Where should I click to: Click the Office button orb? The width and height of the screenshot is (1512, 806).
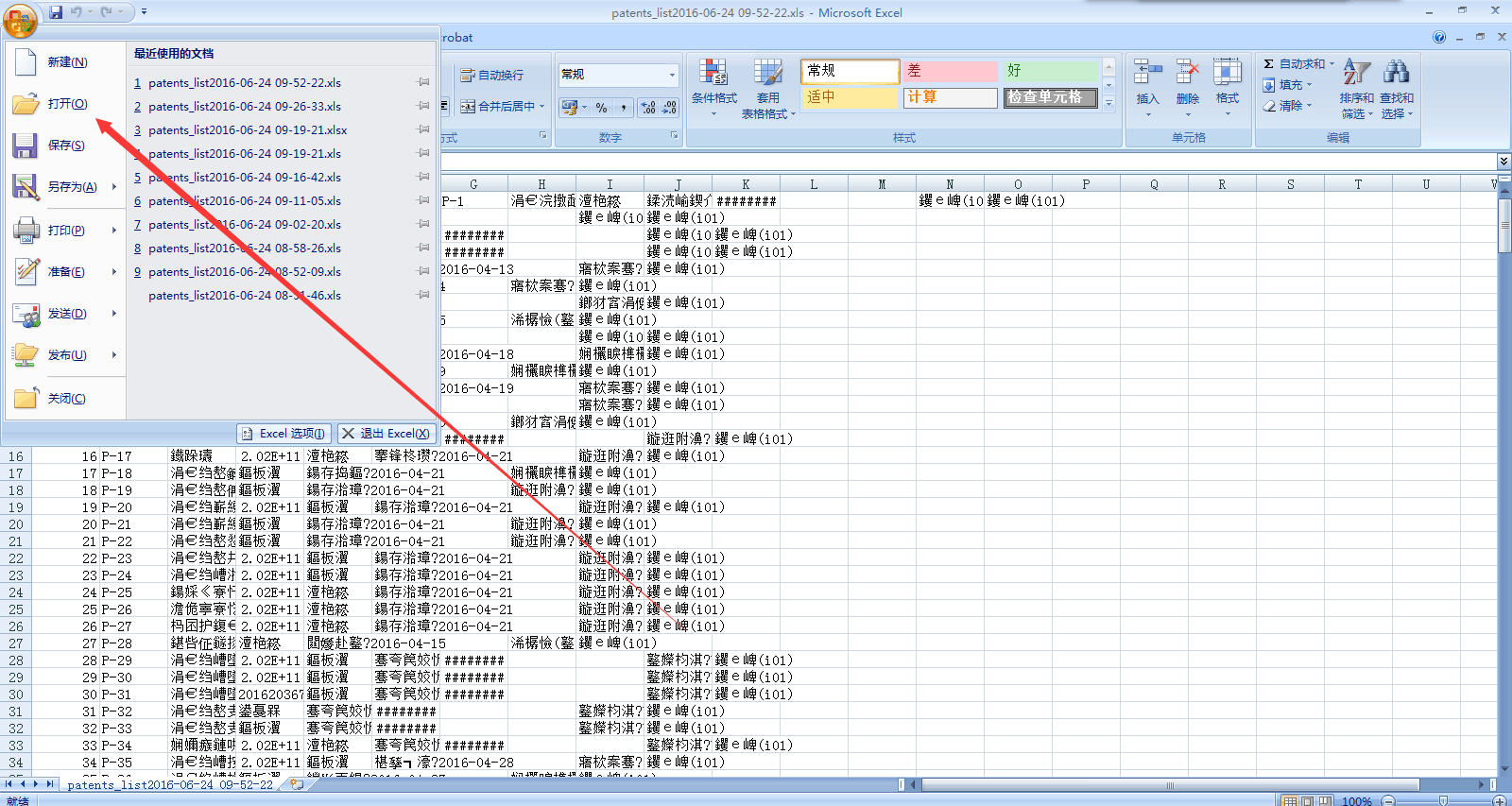pos(21,19)
